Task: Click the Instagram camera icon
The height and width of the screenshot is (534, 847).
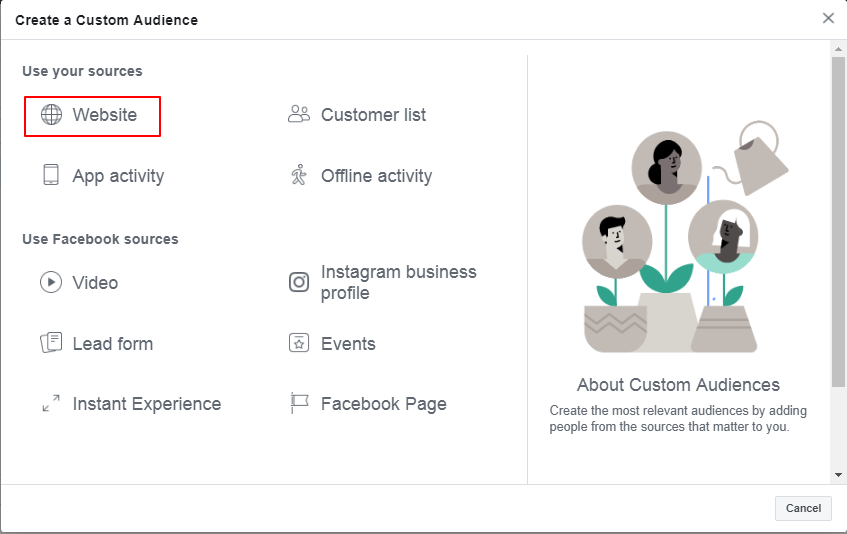Action: 299,282
